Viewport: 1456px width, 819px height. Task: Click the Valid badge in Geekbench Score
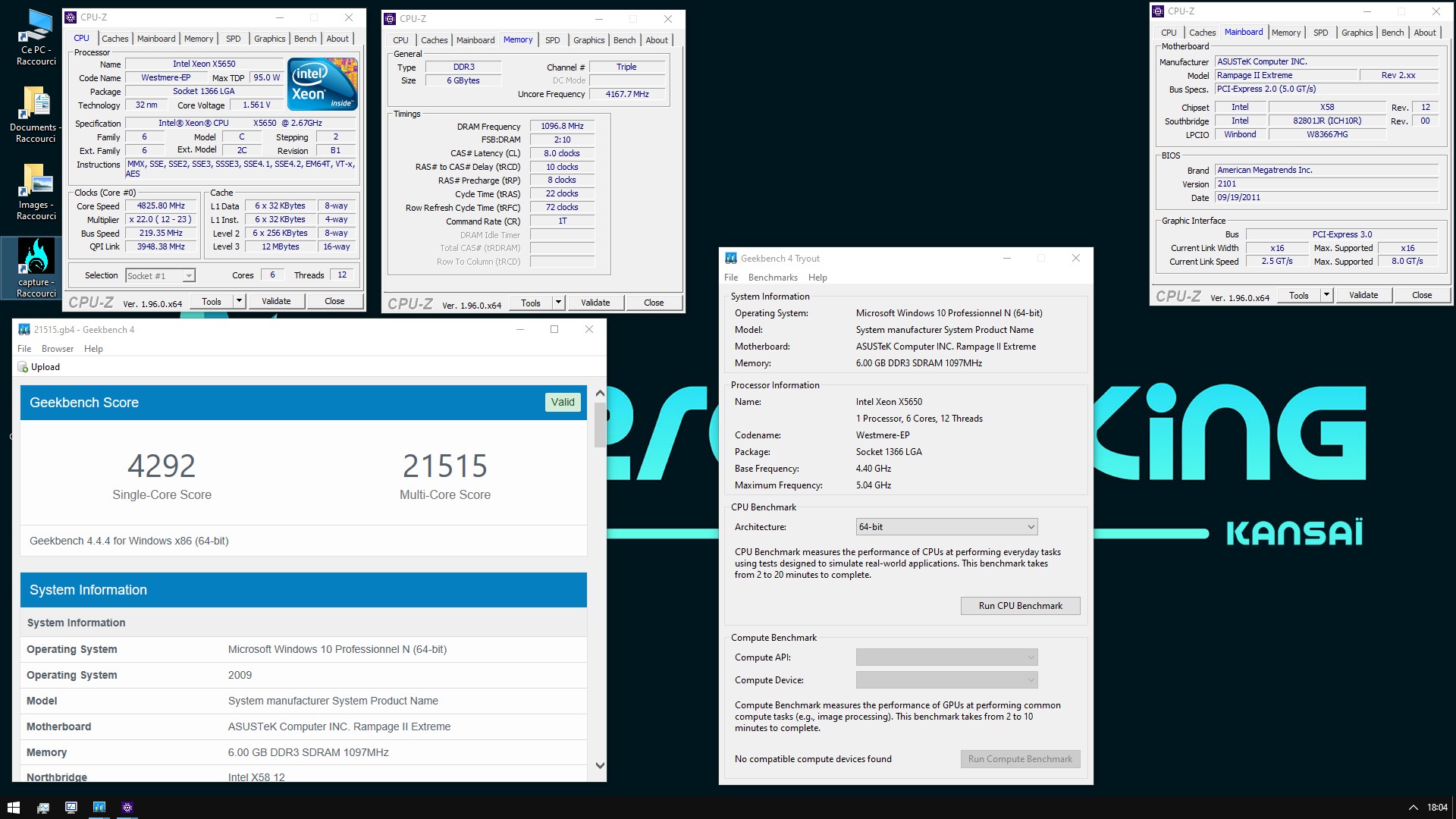coord(563,402)
